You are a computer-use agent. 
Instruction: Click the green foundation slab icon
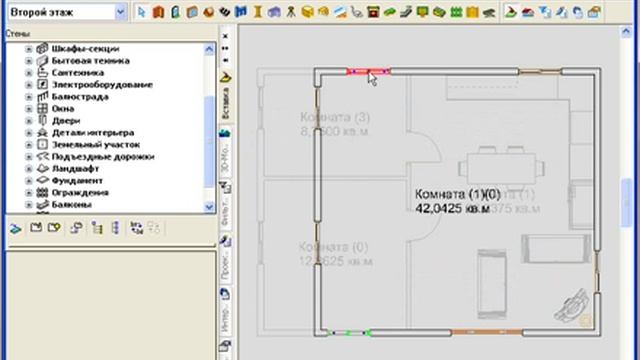[439, 12]
